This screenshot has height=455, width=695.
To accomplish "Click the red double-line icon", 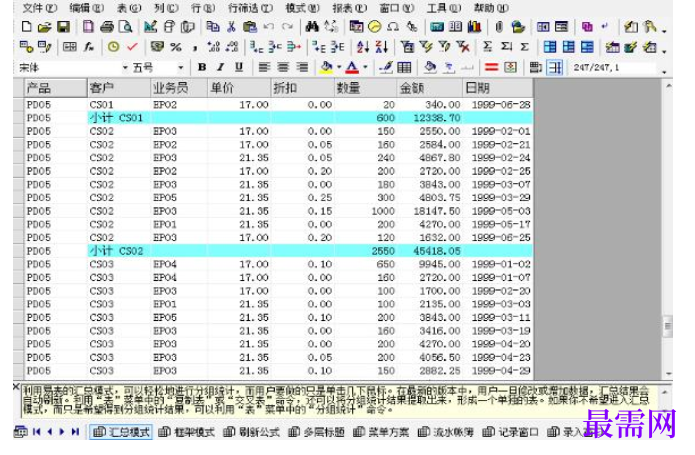I will 491,67.
